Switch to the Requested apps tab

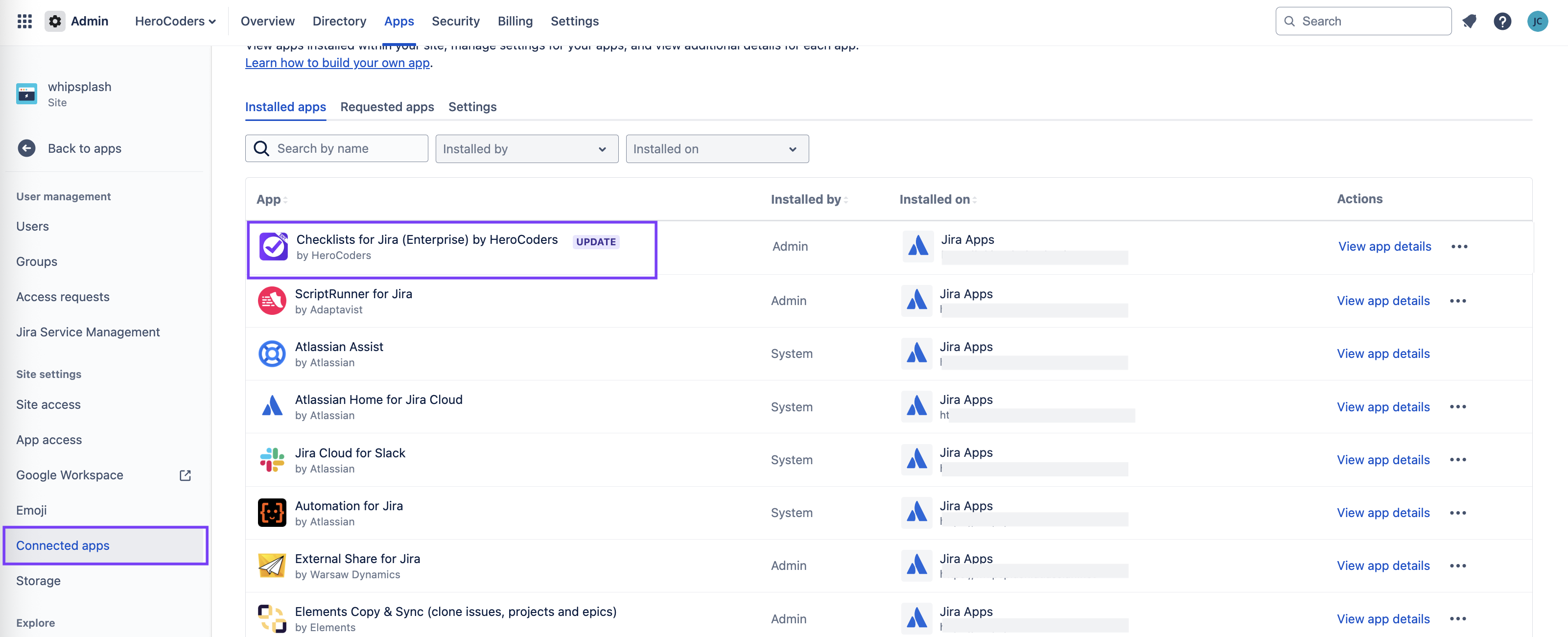point(387,107)
